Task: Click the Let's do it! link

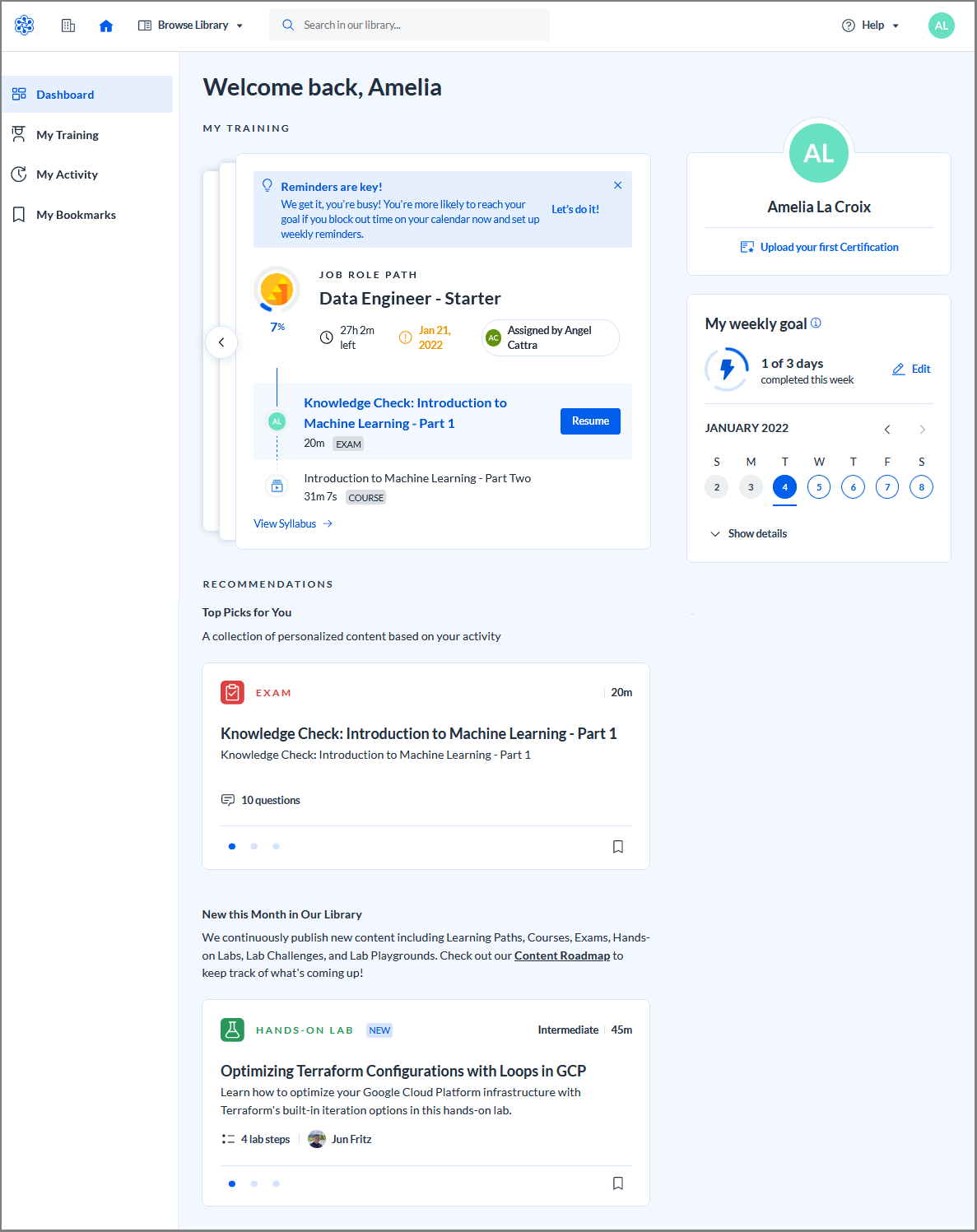Action: [x=575, y=209]
